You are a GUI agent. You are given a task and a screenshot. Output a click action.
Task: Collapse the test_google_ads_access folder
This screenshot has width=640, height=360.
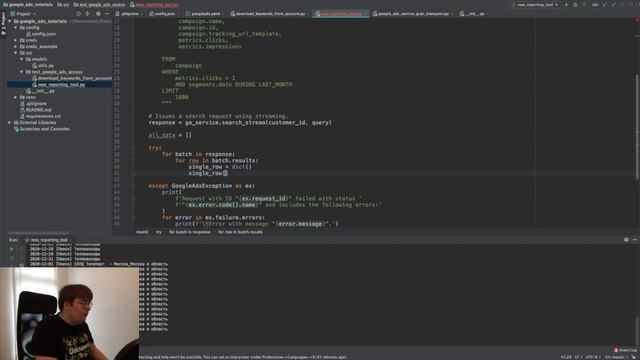[x=22, y=72]
